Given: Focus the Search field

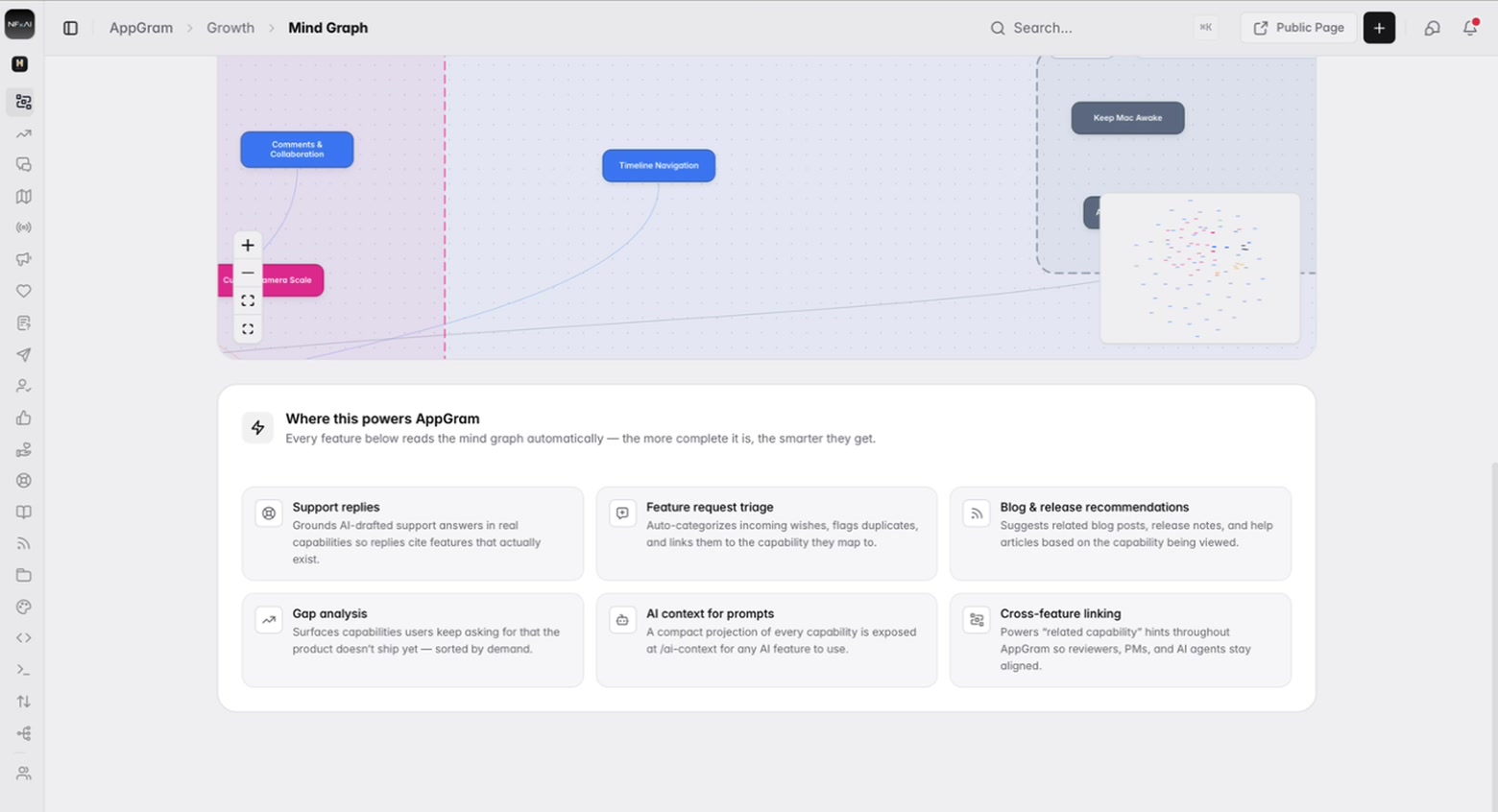Looking at the screenshot, I should coord(1104,28).
